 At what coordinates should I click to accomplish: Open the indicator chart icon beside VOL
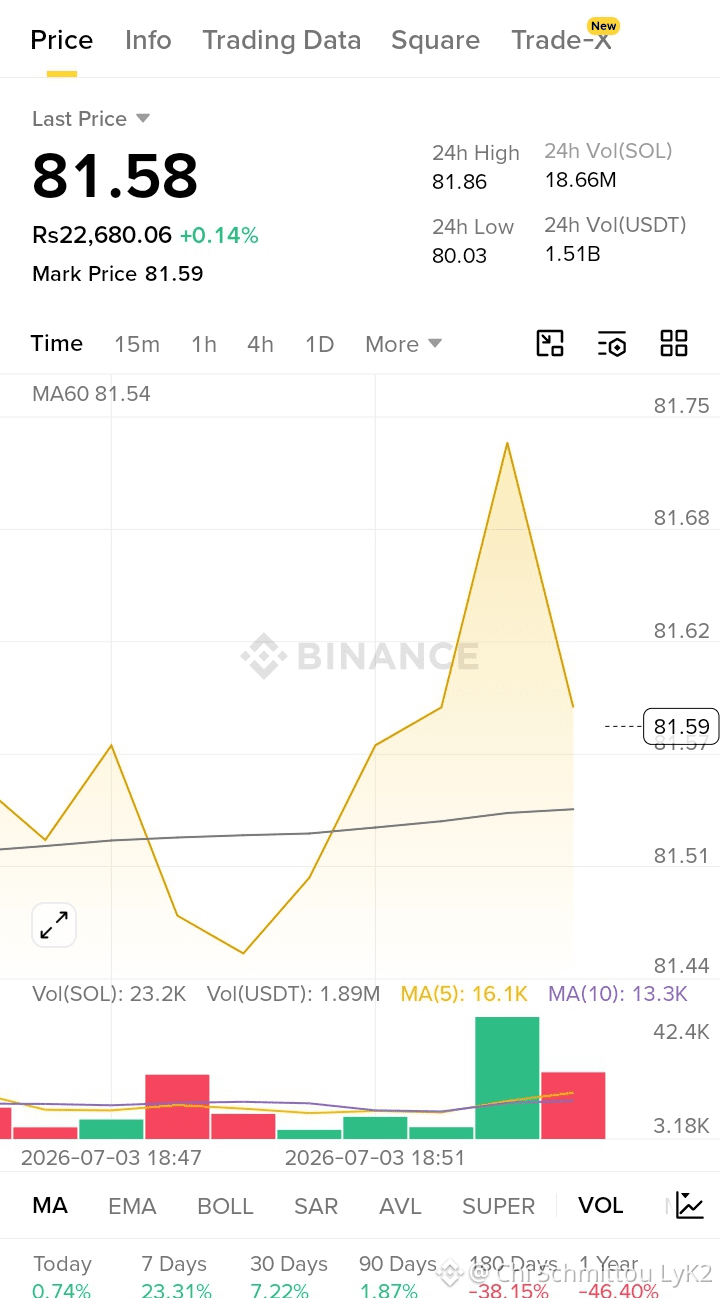click(x=690, y=1205)
